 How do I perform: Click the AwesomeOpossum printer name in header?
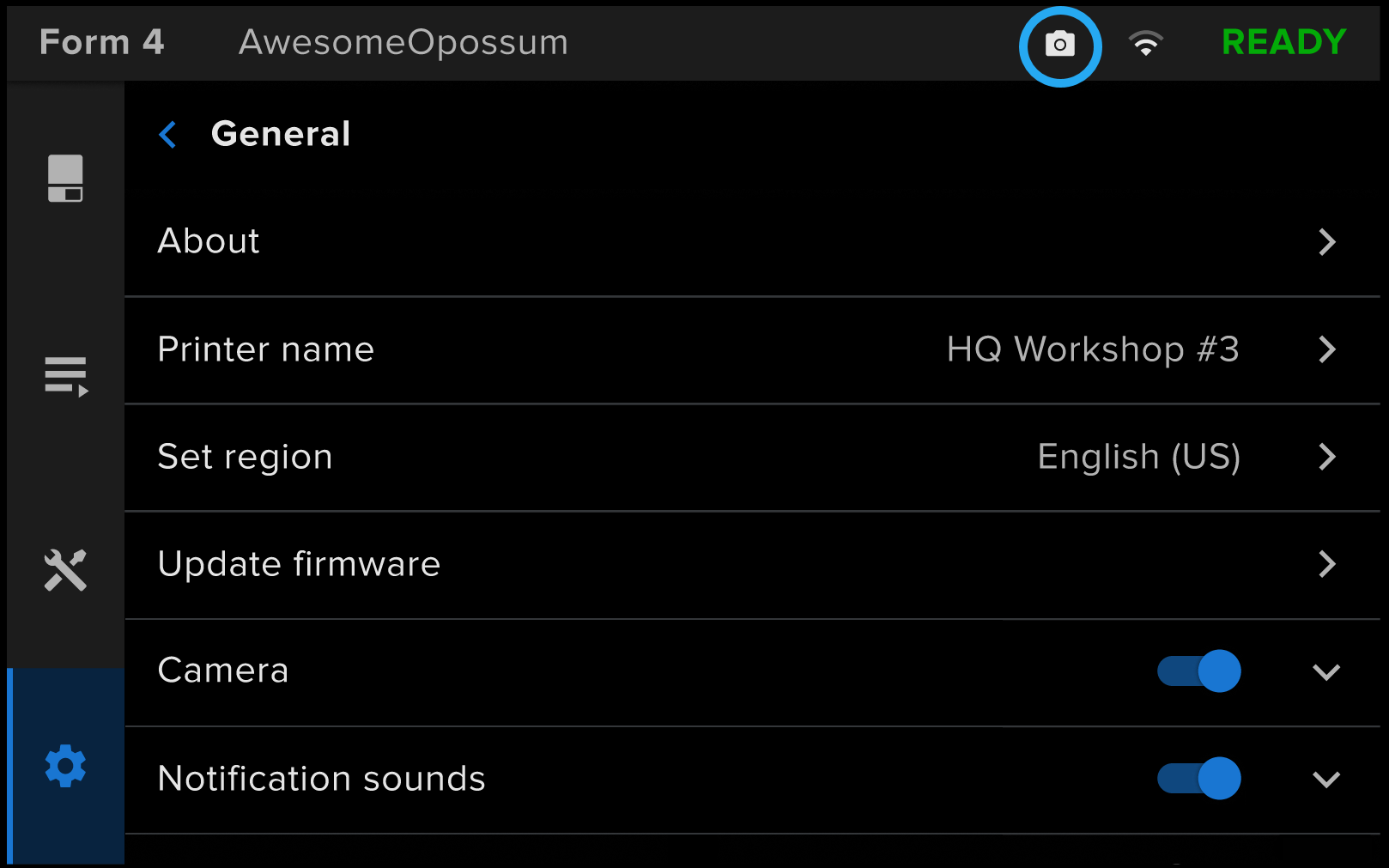[403, 42]
